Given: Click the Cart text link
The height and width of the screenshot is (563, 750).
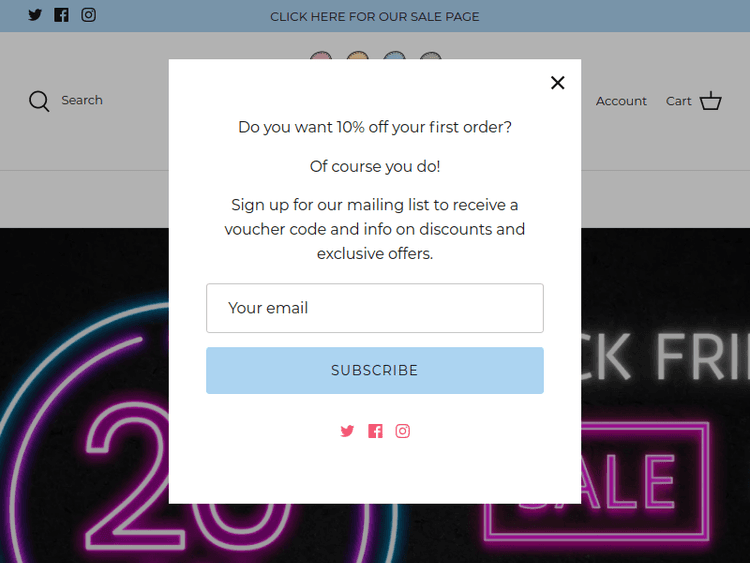Looking at the screenshot, I should tap(678, 101).
